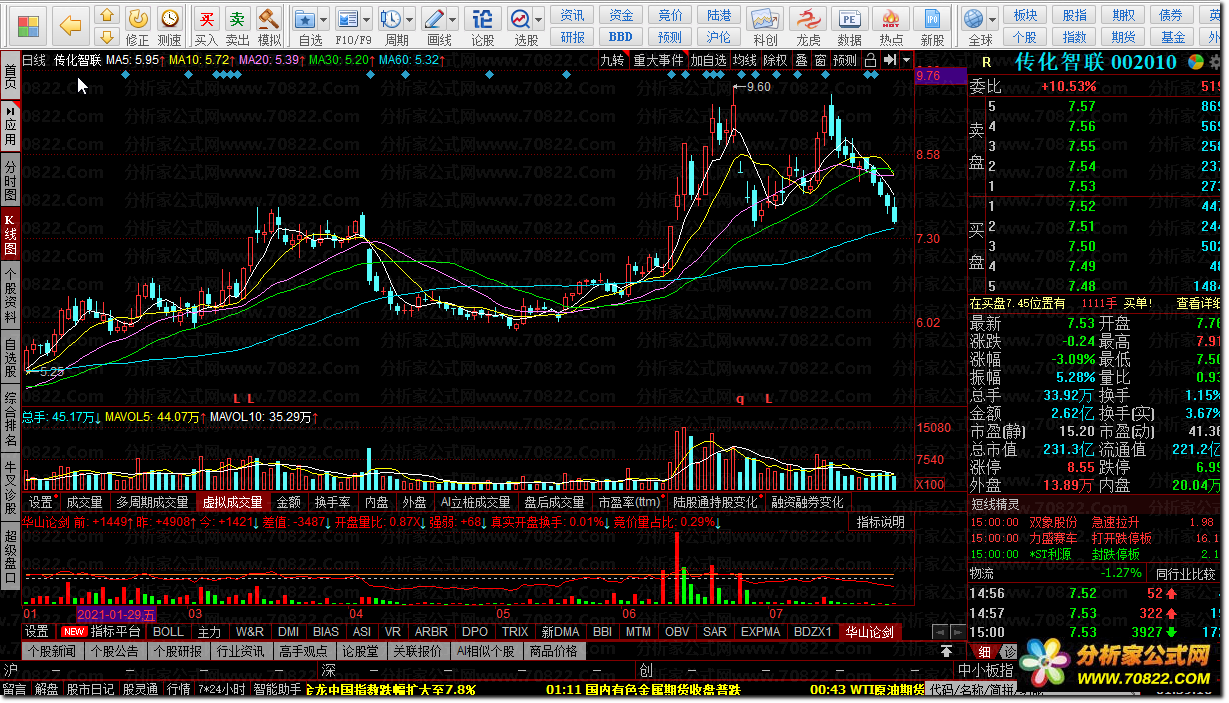
Task: Click the down arrow page icon
Action: pyautogui.click(x=107, y=36)
